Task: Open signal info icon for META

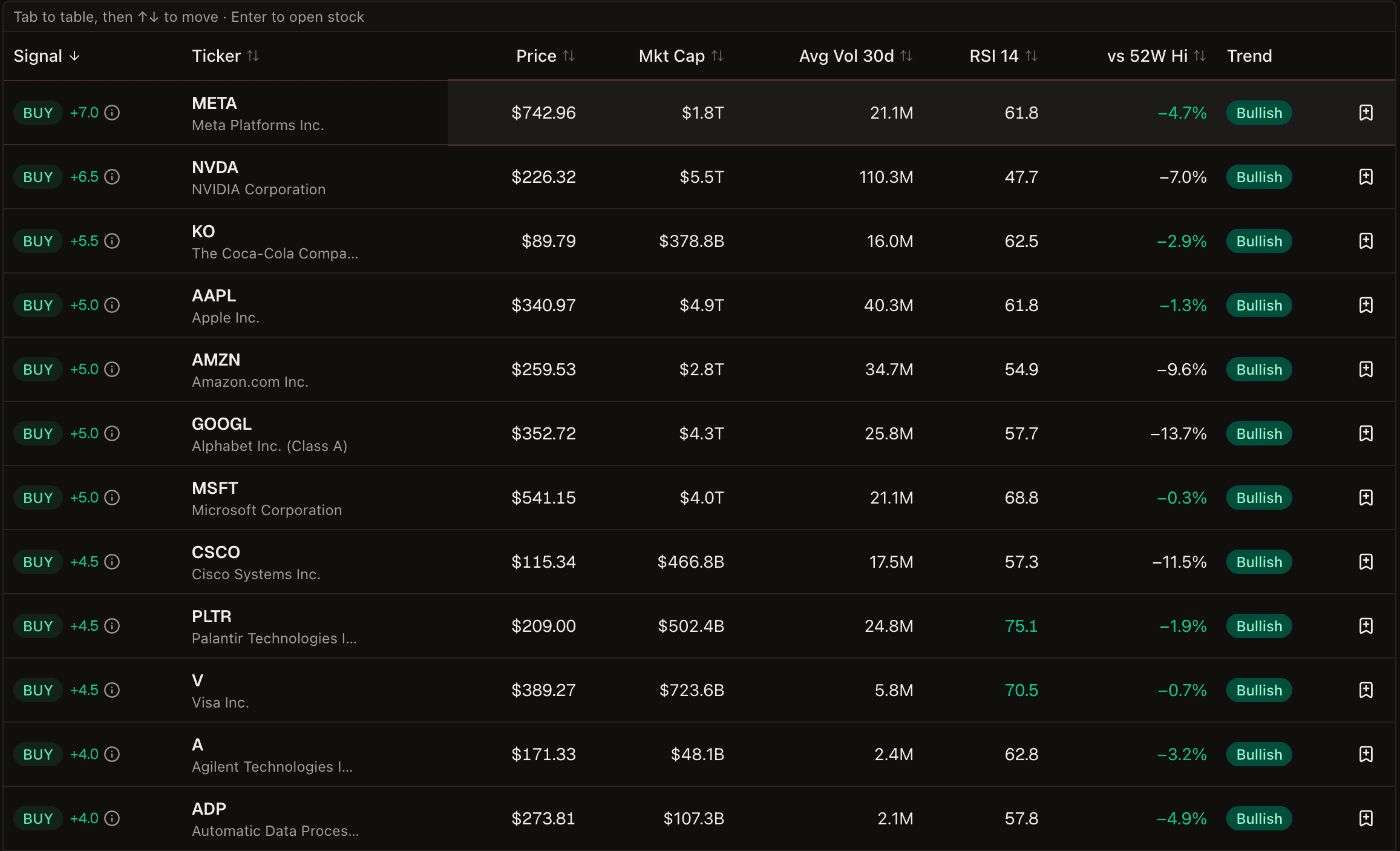Action: (x=112, y=113)
